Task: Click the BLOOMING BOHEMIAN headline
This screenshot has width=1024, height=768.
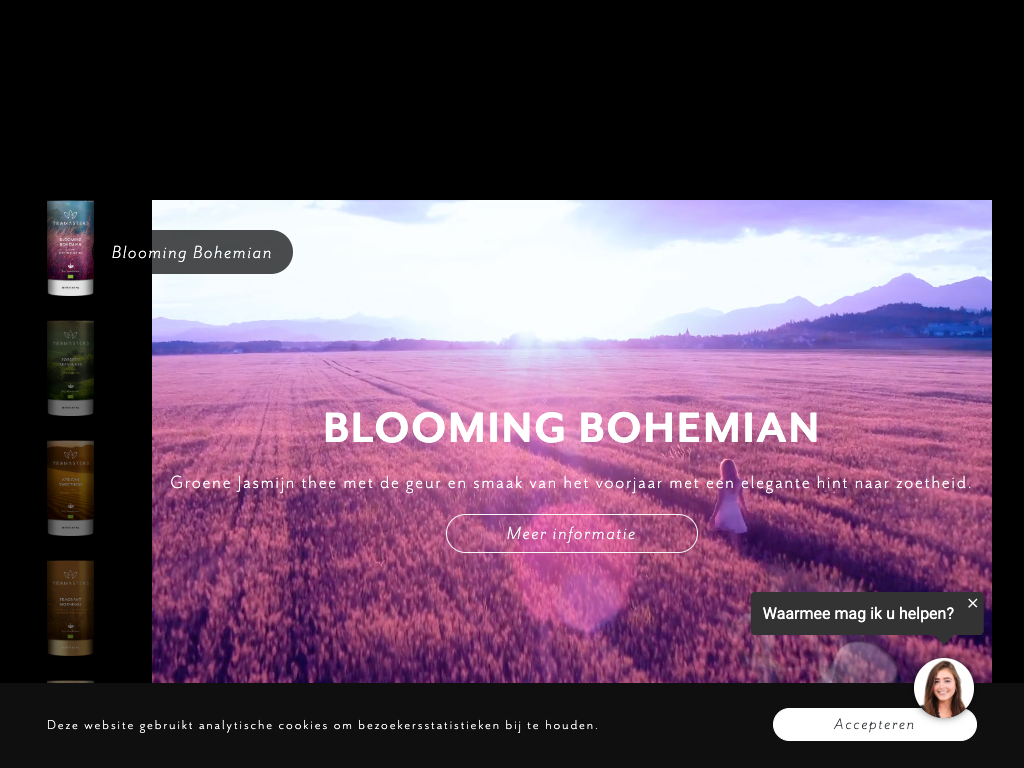Action: [x=571, y=428]
